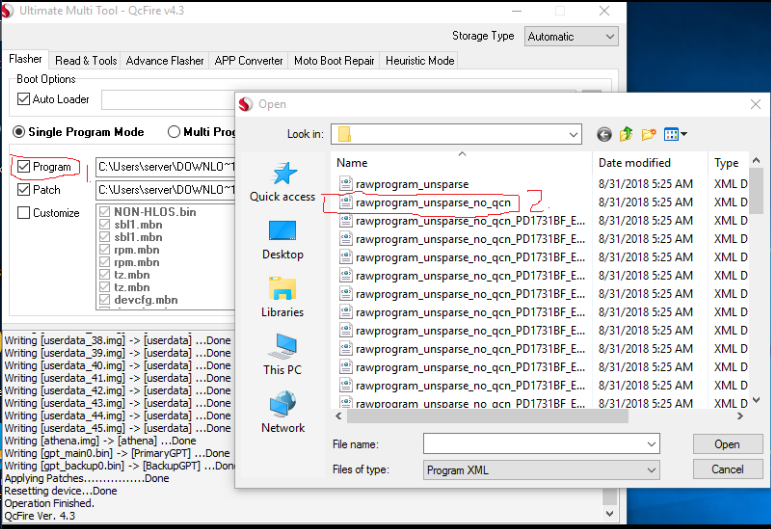Select file icon of rawprogram_unsparse
Screen dimensions: 771x529
click(x=346, y=184)
